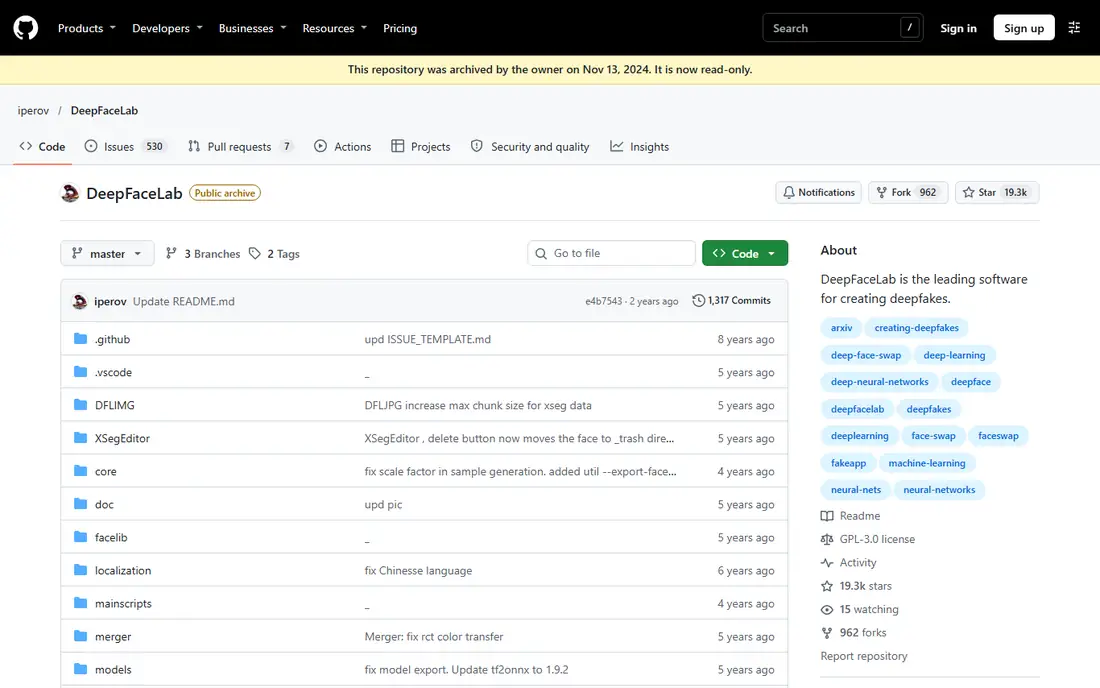Open the Actions tab

click(342, 147)
